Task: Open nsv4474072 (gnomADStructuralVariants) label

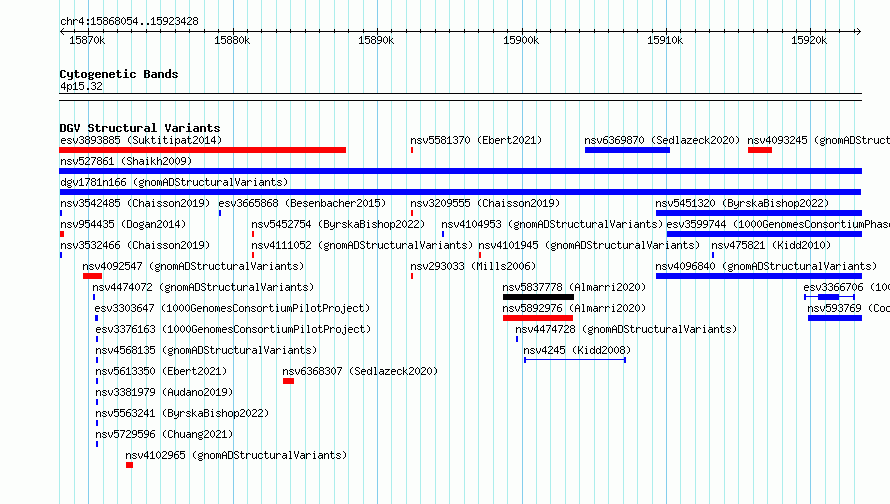Action: click(x=203, y=287)
